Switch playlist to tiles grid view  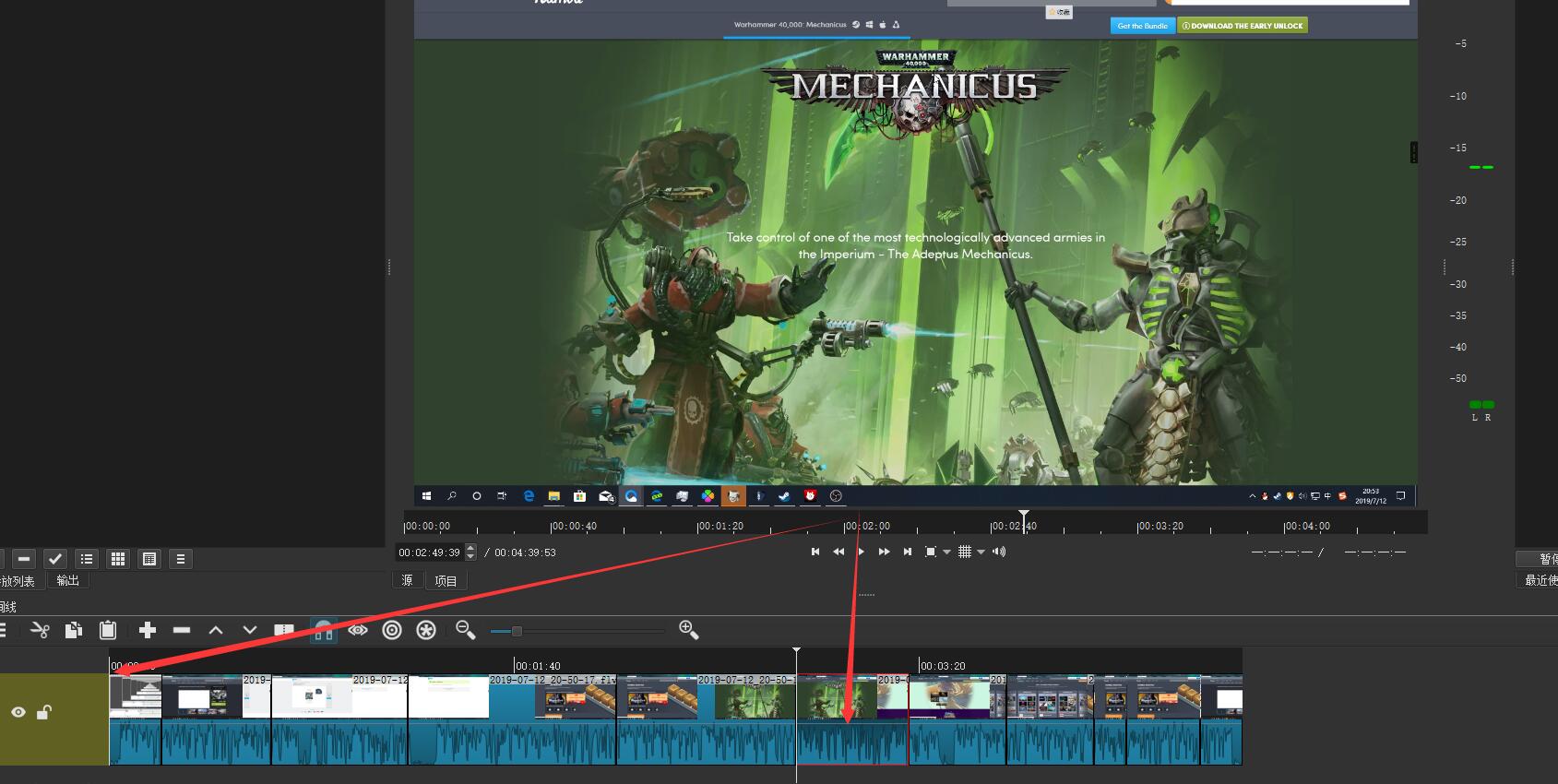118,559
